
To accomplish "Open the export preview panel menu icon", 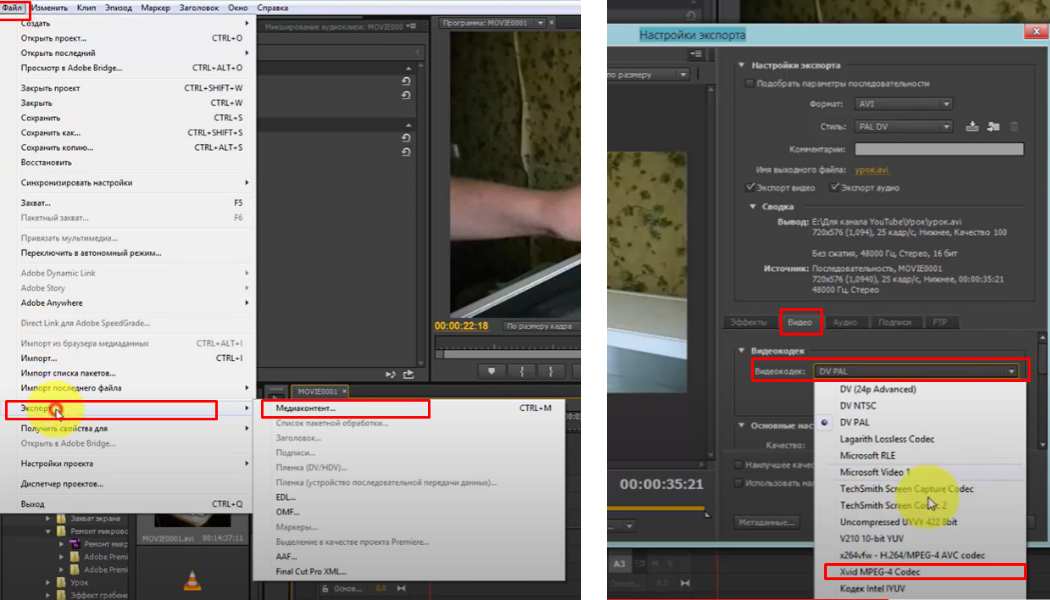I will [695, 54].
